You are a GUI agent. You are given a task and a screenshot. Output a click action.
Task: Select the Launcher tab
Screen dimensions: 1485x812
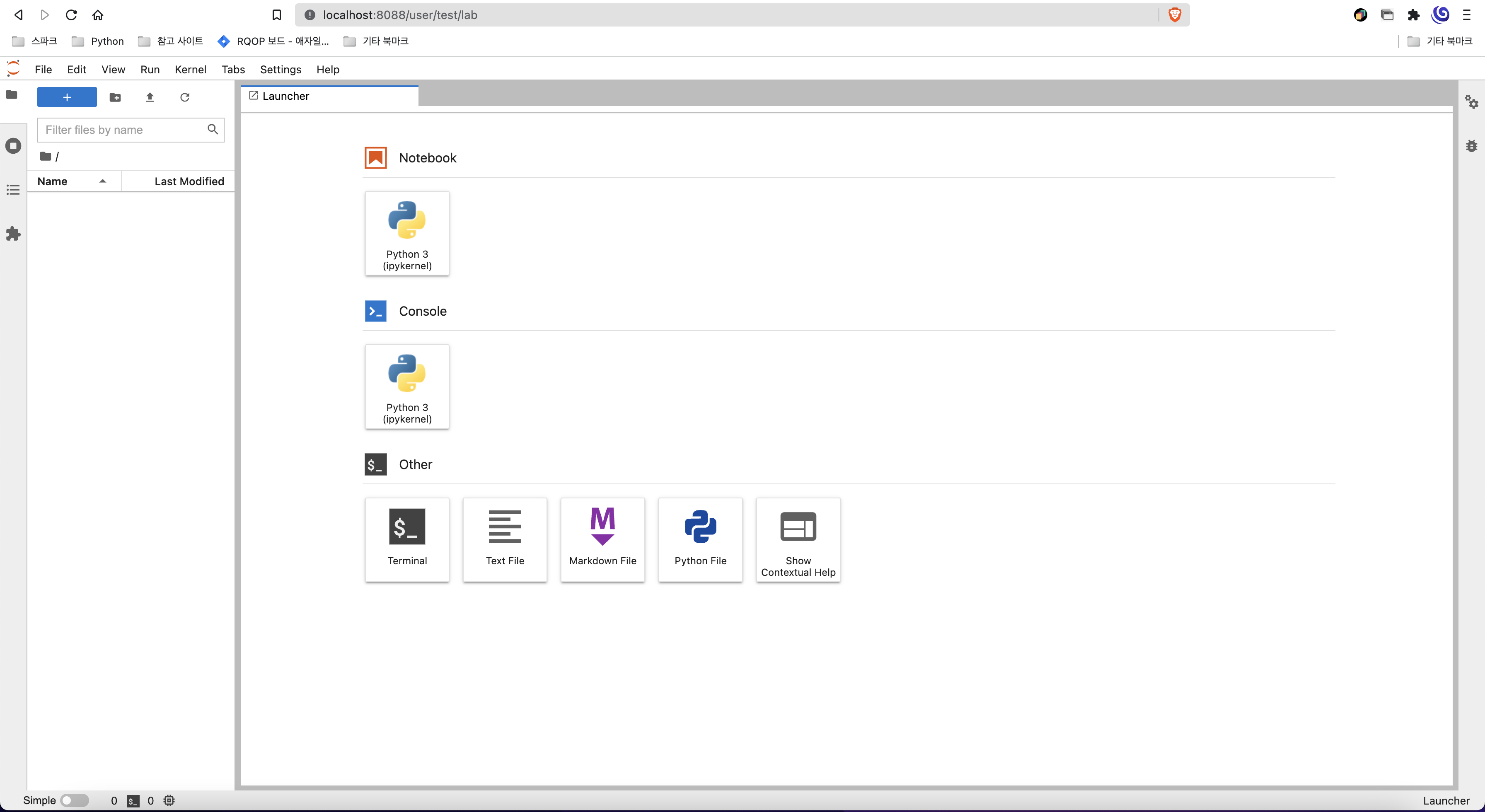[x=286, y=96]
